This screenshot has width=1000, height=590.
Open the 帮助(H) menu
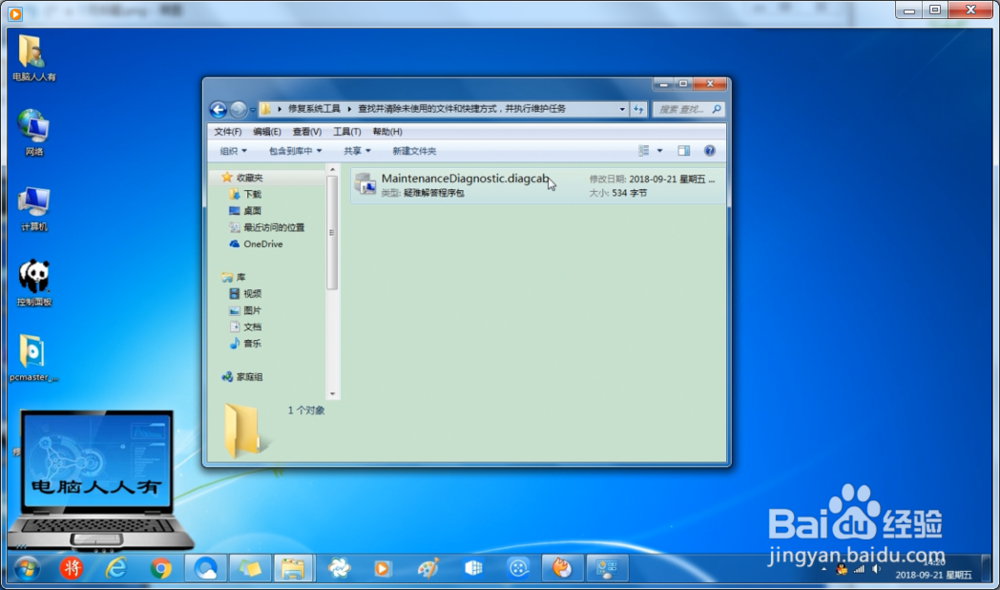click(387, 131)
